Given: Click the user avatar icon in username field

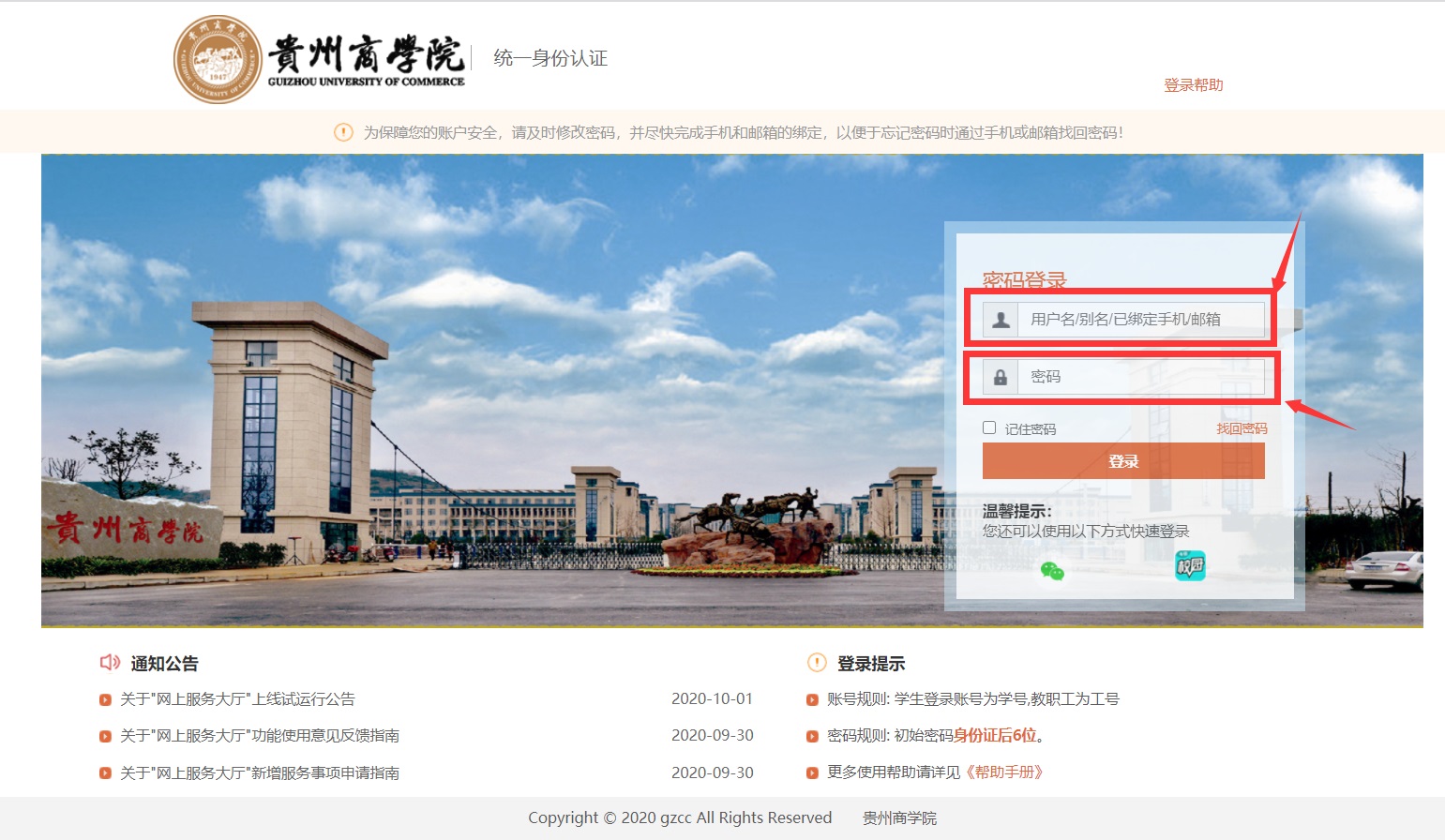Looking at the screenshot, I should point(1001,320).
